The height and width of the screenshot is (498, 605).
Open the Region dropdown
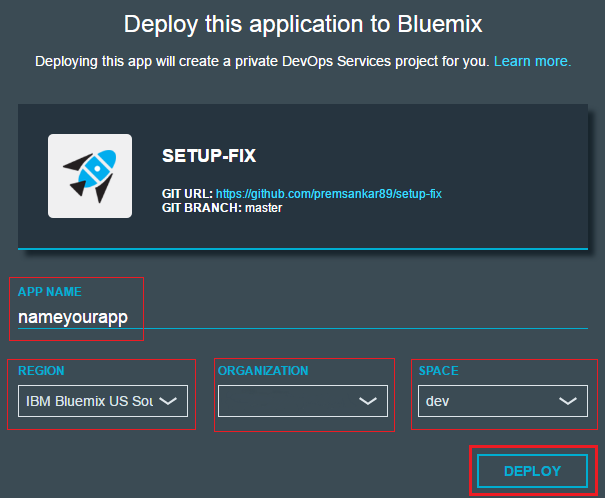(x=103, y=401)
